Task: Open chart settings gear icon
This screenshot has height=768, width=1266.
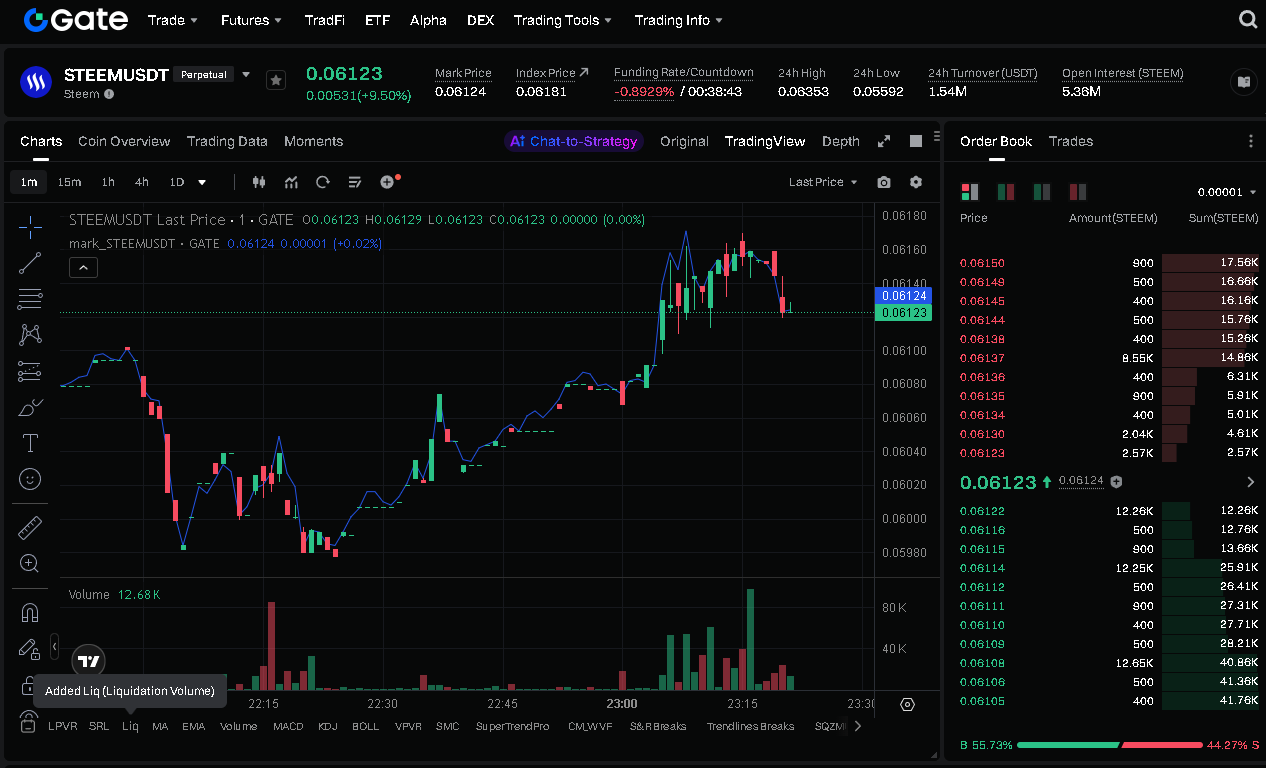Action: (x=916, y=182)
